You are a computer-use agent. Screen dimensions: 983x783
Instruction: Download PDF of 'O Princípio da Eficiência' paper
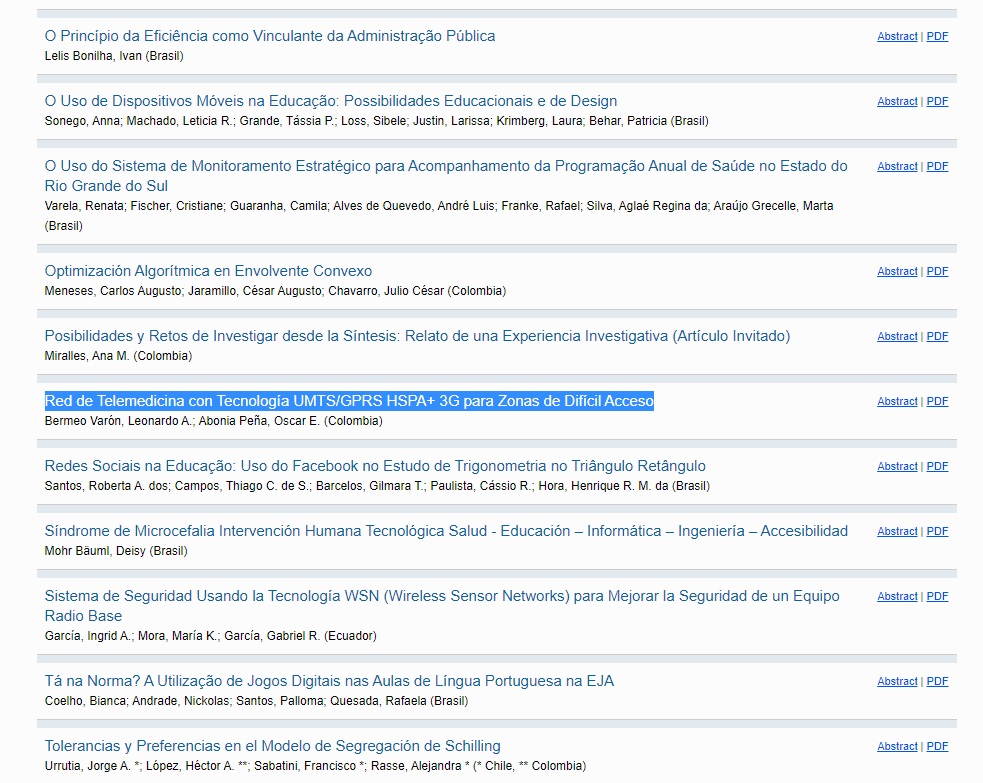(x=937, y=37)
